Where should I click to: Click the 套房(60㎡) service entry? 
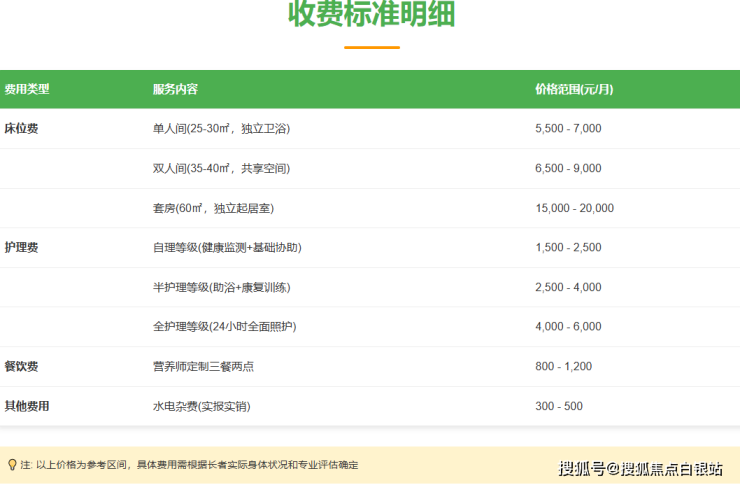tap(213, 208)
